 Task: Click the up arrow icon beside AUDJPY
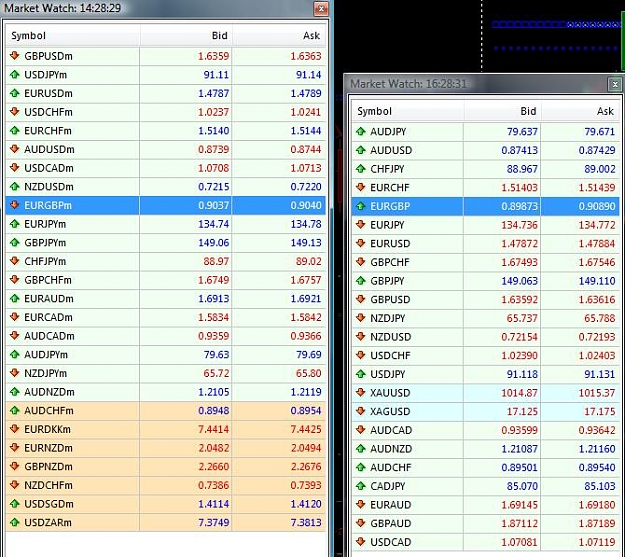(x=361, y=131)
